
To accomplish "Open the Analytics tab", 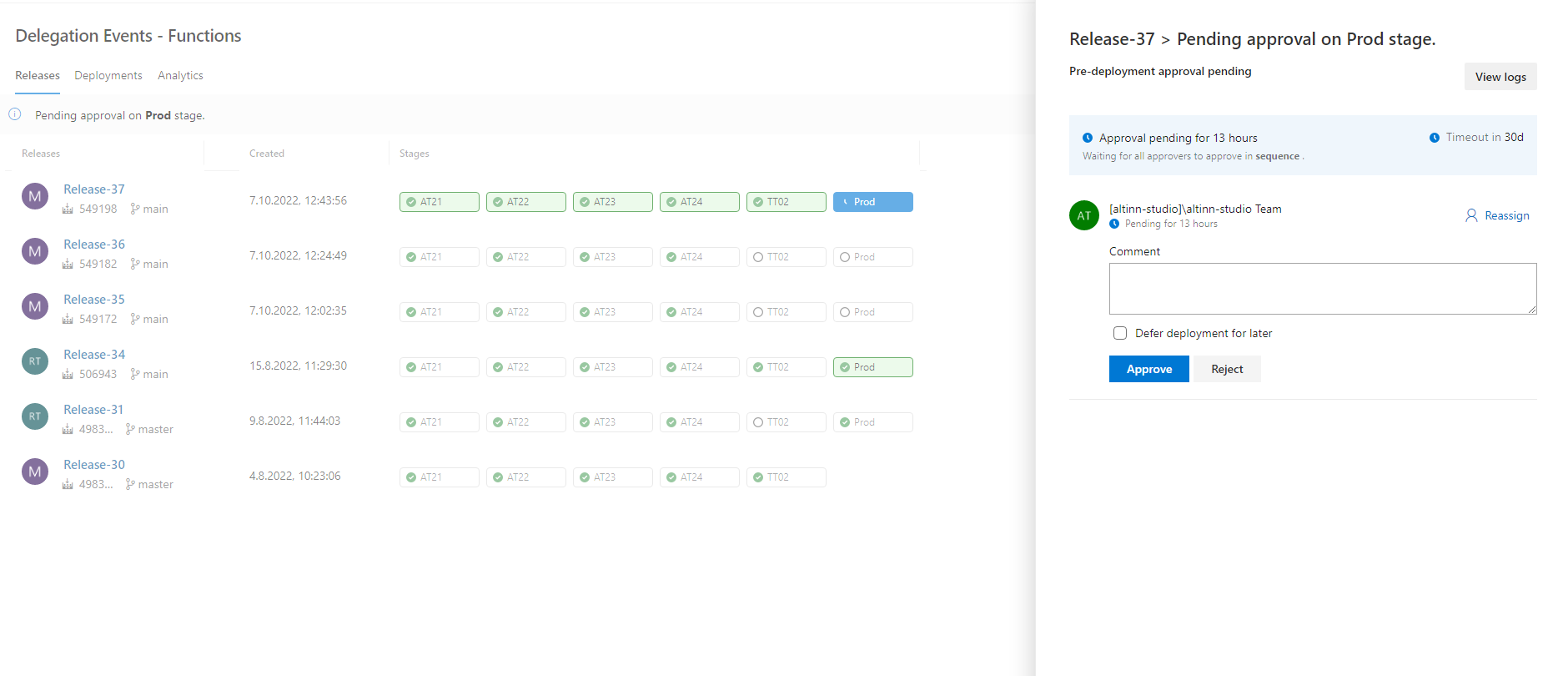I will 180,75.
